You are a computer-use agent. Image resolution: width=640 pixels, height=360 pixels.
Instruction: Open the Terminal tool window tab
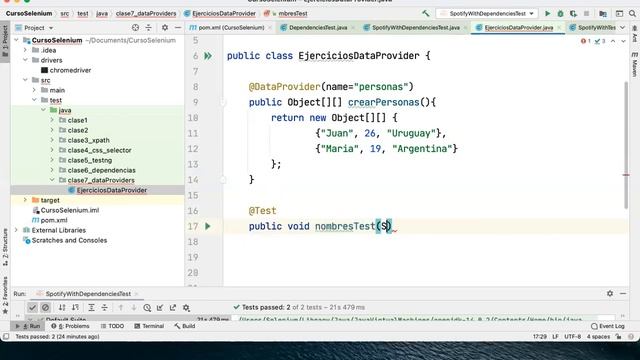pyautogui.click(x=149, y=326)
